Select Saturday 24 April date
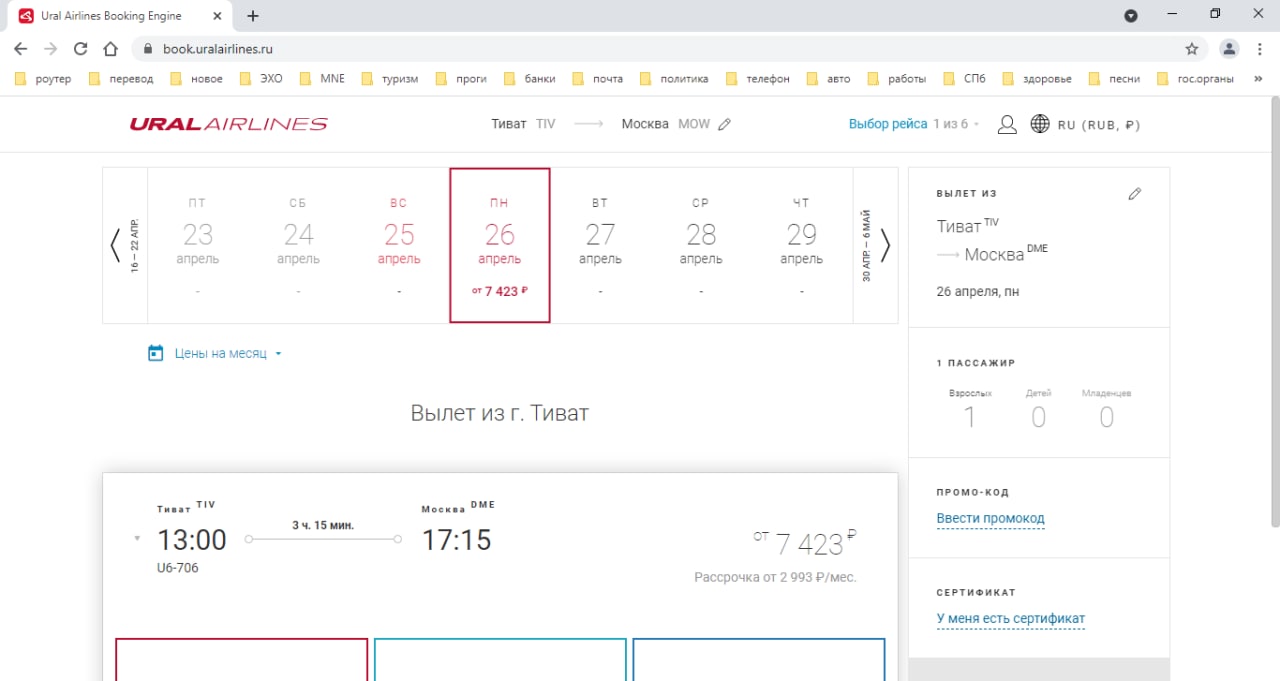The height and width of the screenshot is (681, 1280). [298, 246]
